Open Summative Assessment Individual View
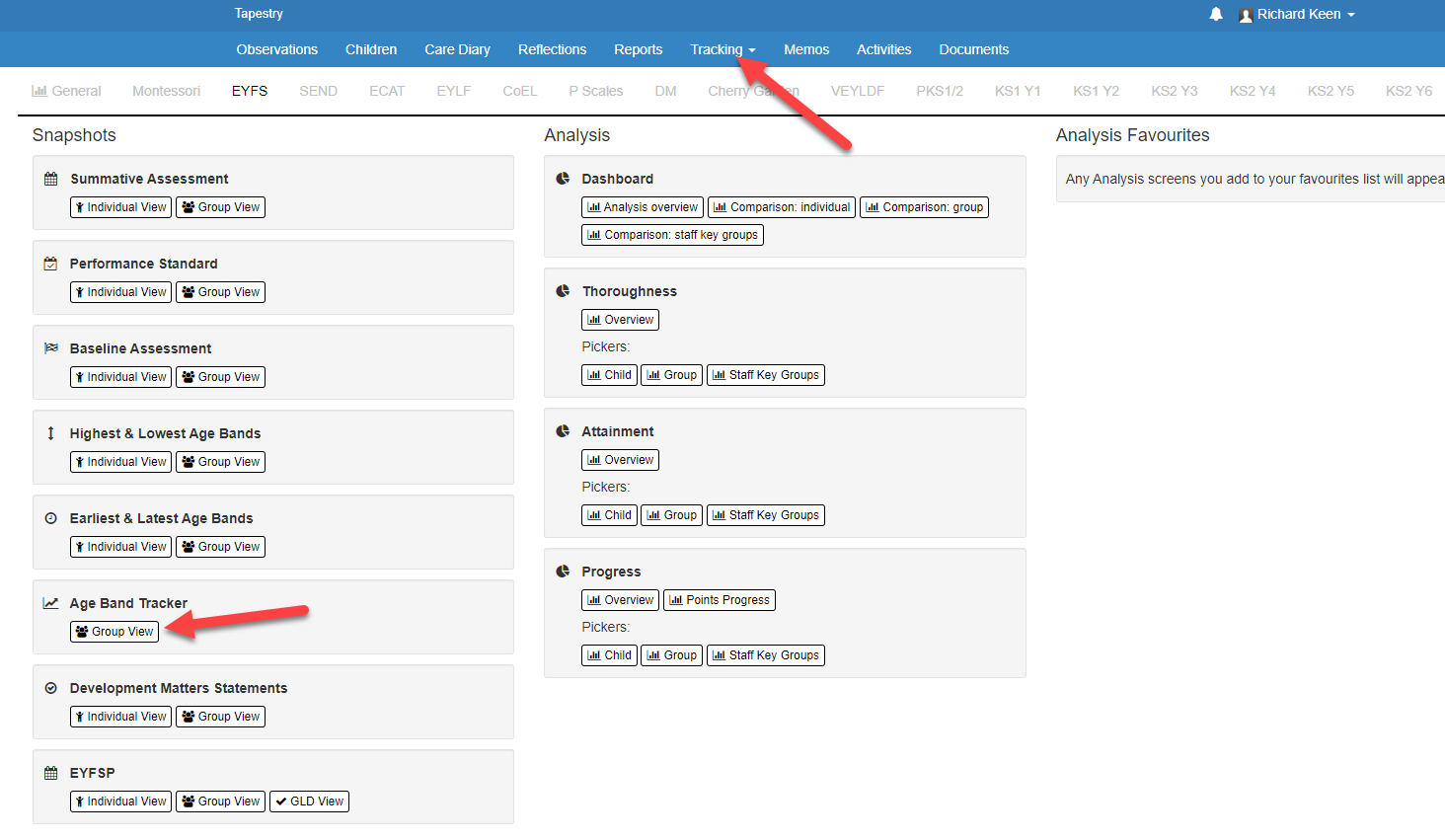1445x840 pixels. coord(121,207)
